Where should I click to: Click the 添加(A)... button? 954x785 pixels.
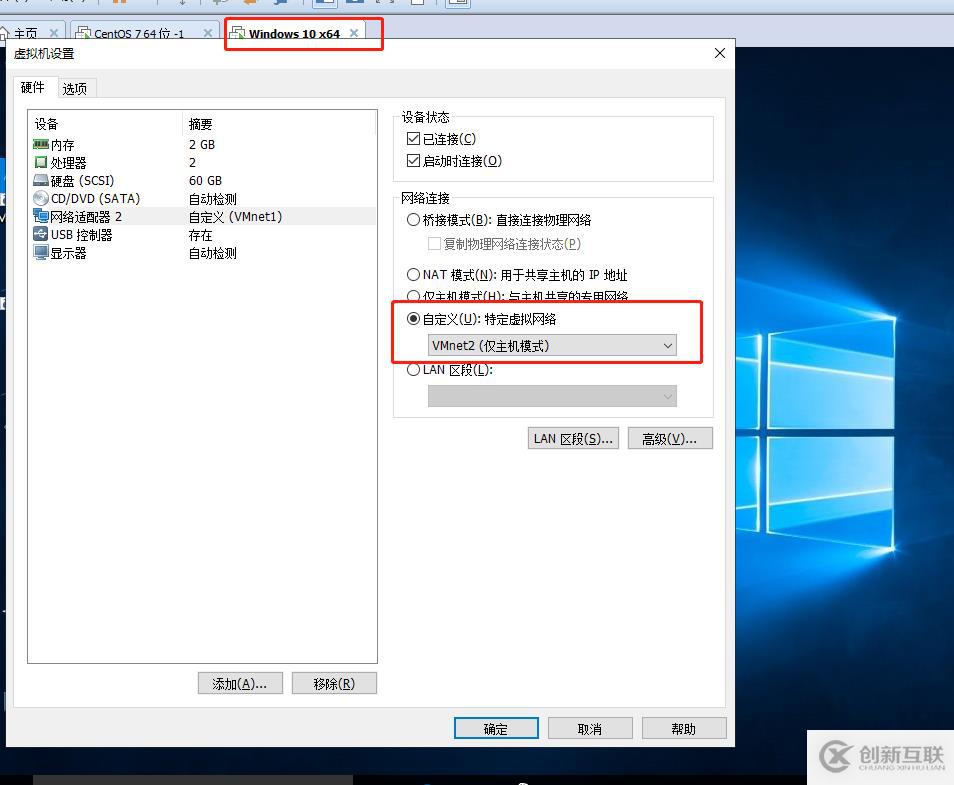[240, 683]
